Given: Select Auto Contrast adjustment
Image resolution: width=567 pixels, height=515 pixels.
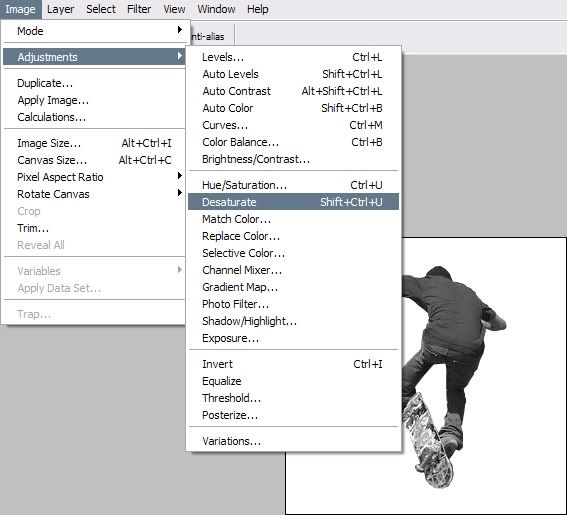Looking at the screenshot, I should click(x=293, y=91).
